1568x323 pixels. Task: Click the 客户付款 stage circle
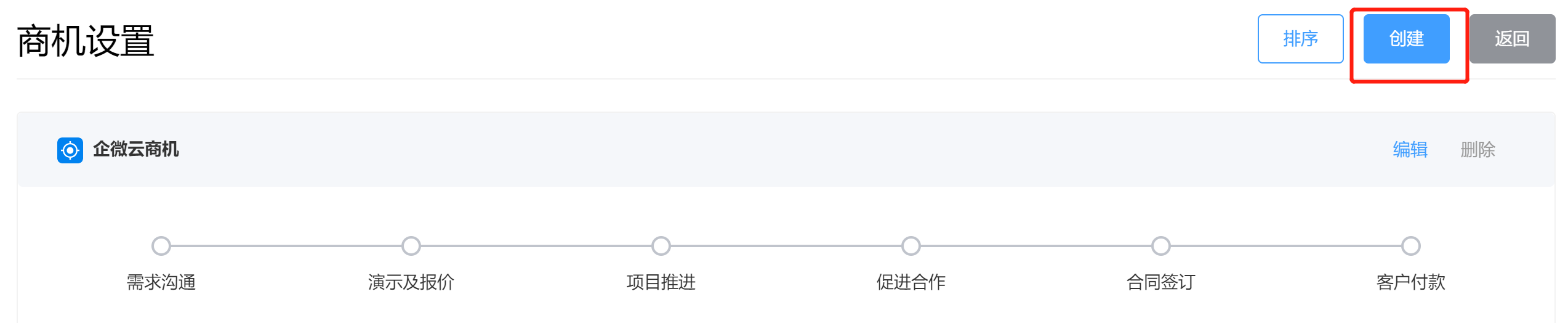coord(1411,246)
